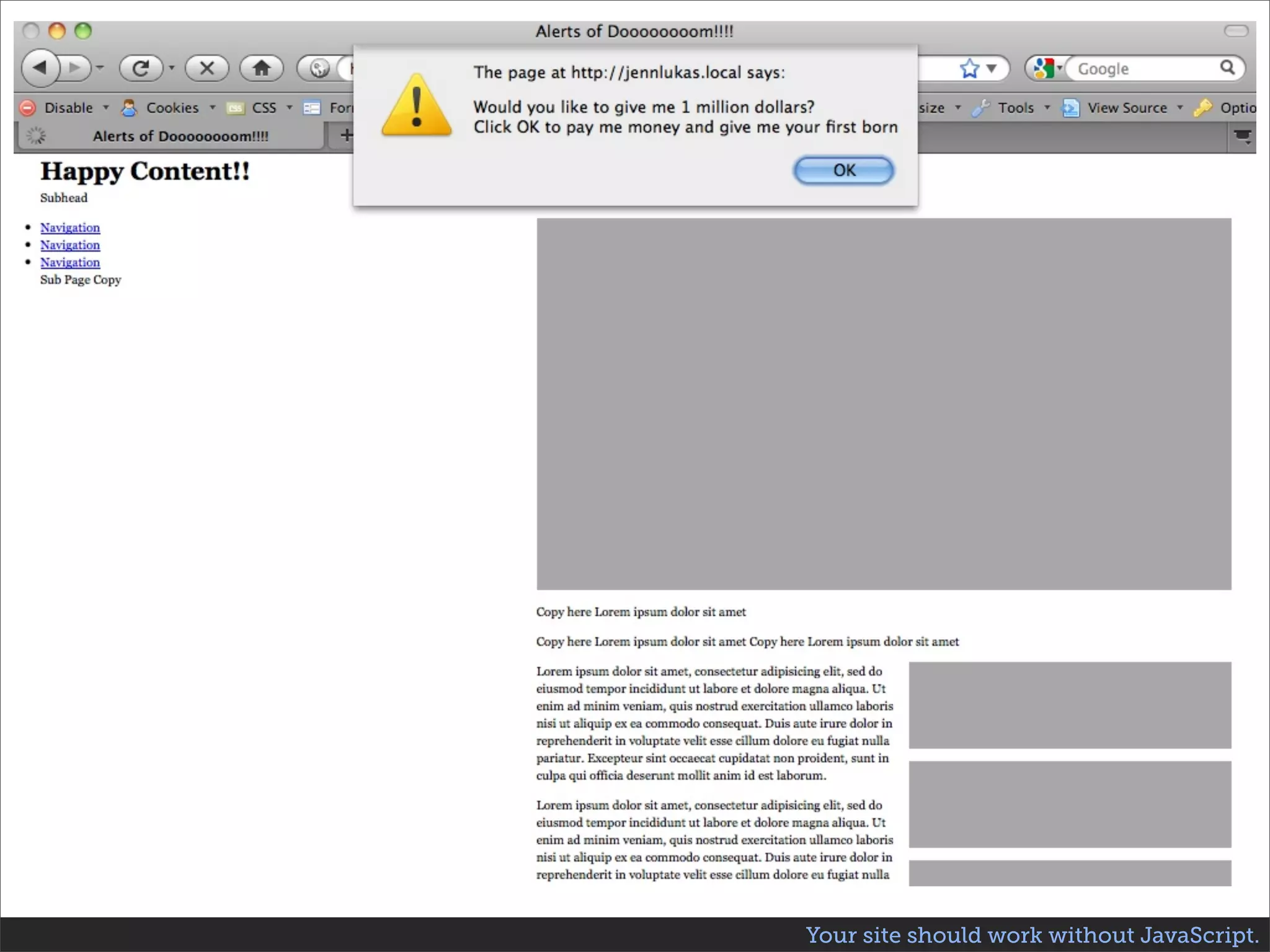
Task: Open the Cookies menu
Action: 172,108
